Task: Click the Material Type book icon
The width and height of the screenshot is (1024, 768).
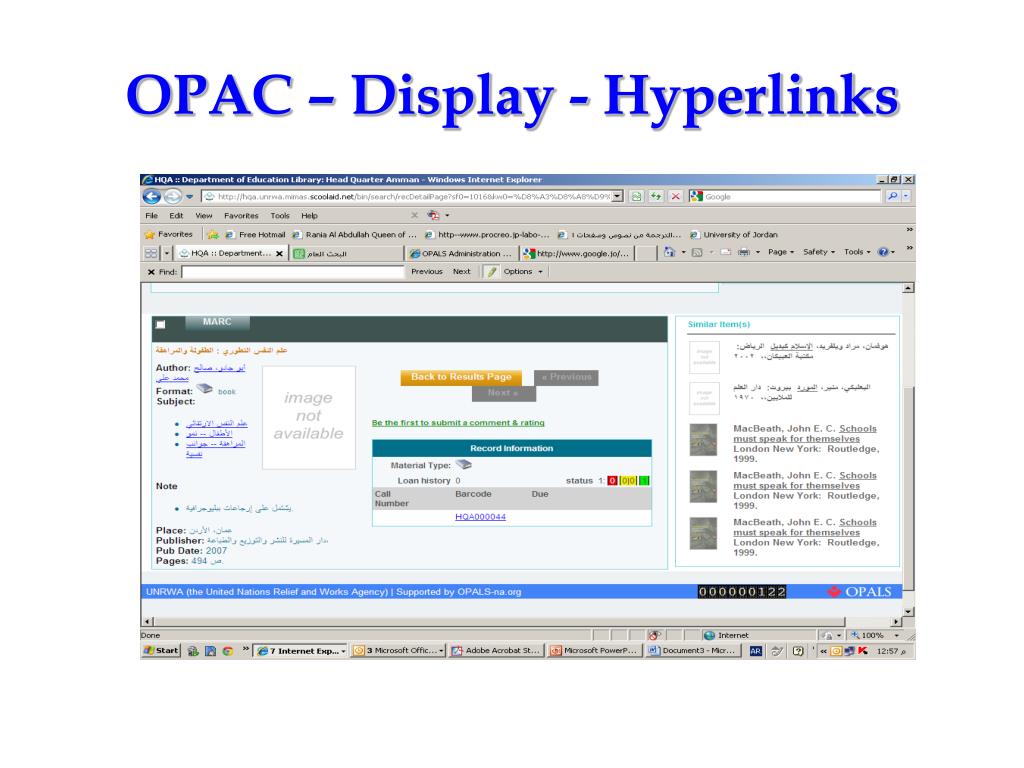Action: click(463, 464)
